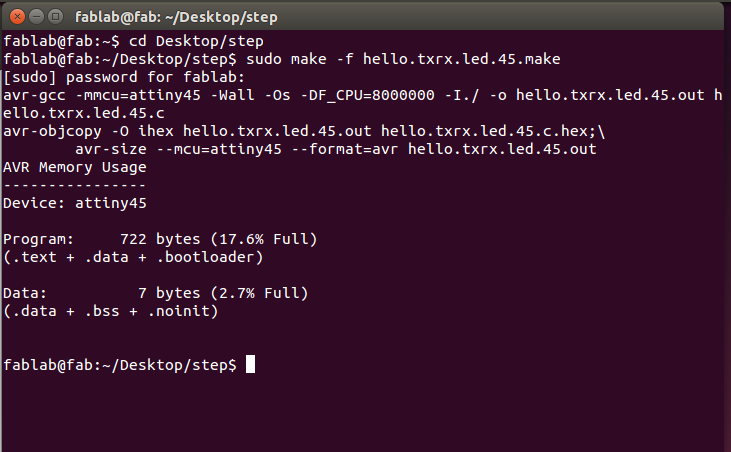Click the last prompt 'fablab@fab:~/Desktop/step$'
731x452 pixels.
coord(120,365)
